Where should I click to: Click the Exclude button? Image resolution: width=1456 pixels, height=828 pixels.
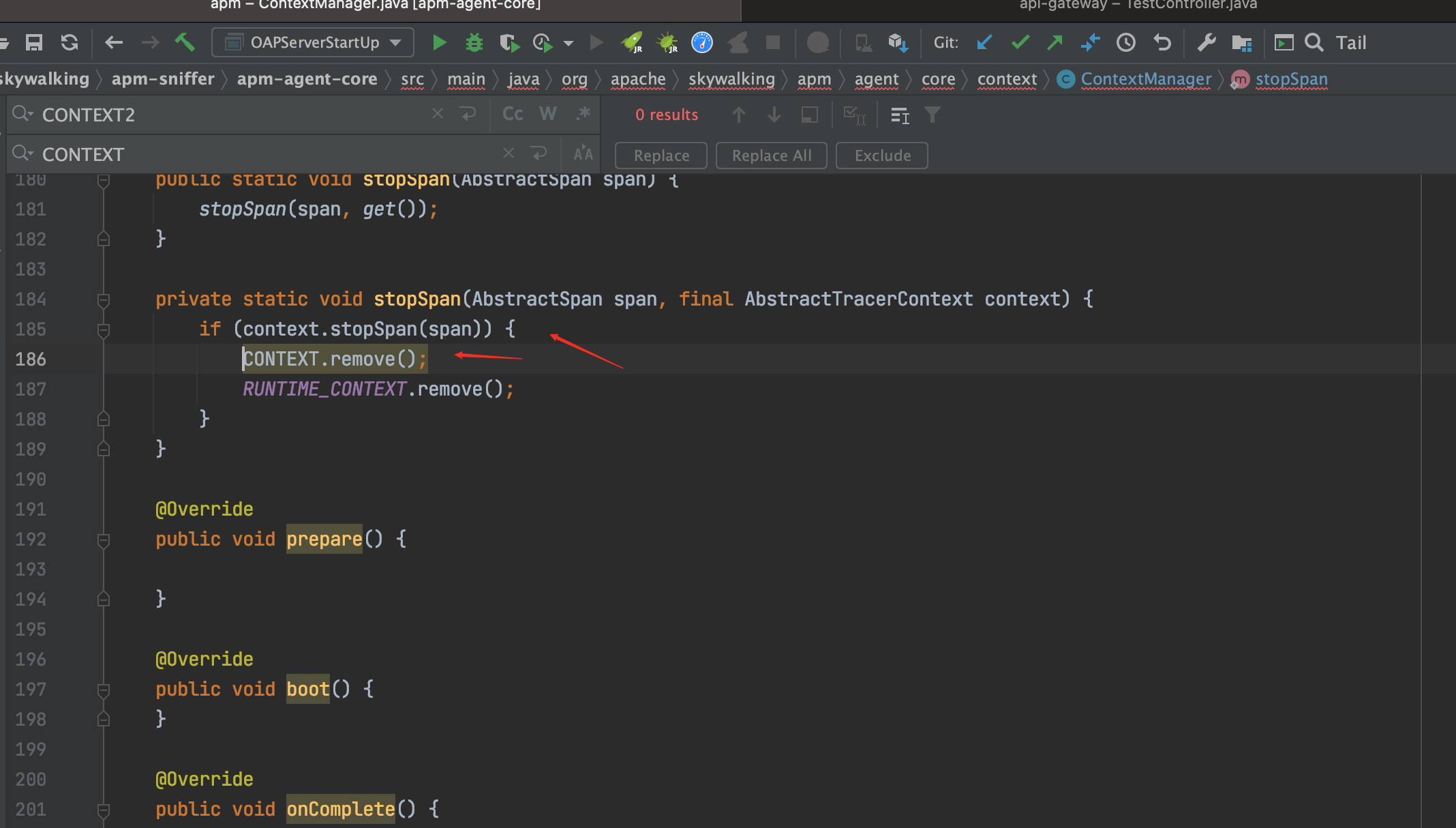(x=882, y=156)
